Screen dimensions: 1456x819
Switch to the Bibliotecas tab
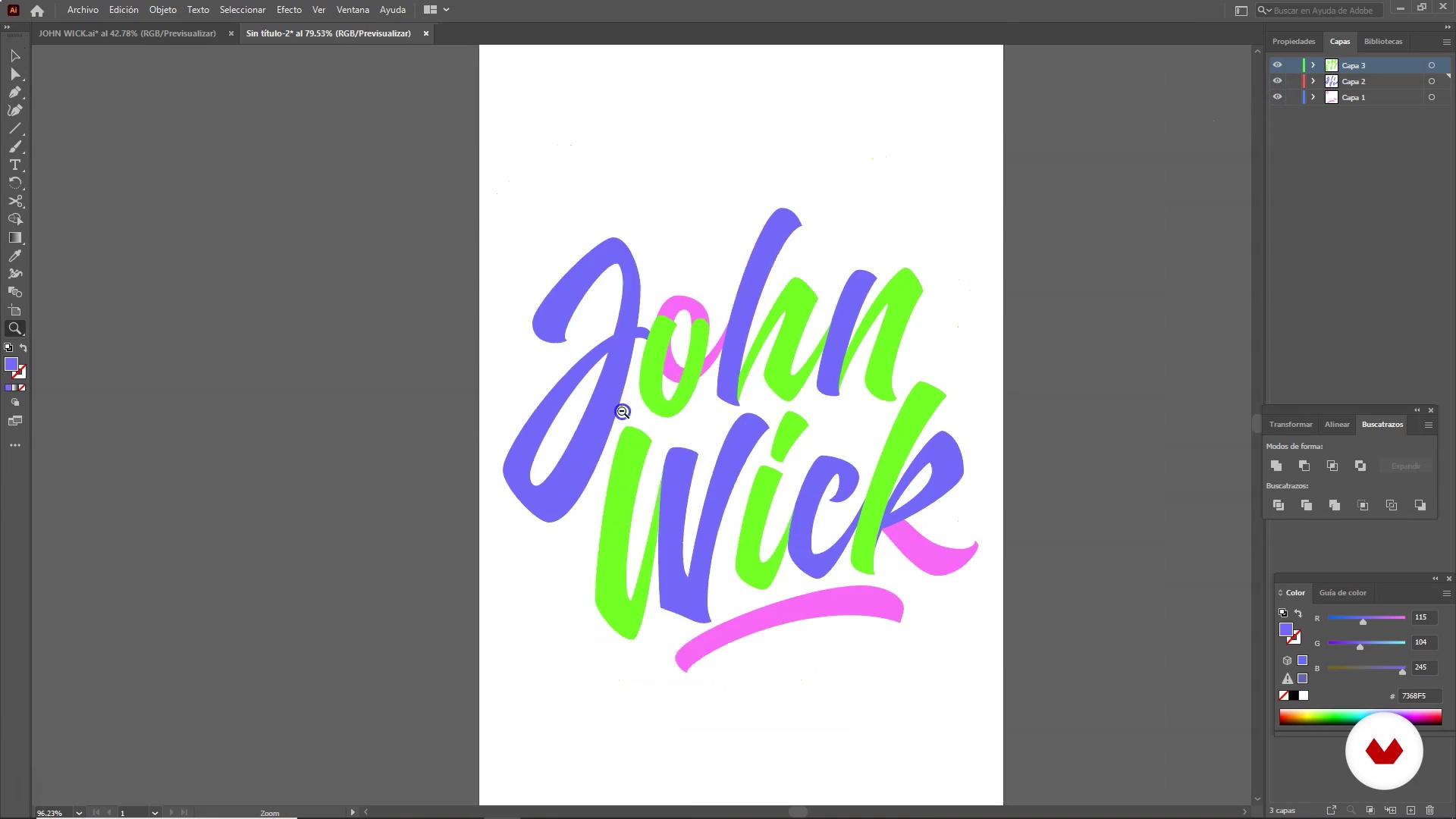pos(1383,42)
